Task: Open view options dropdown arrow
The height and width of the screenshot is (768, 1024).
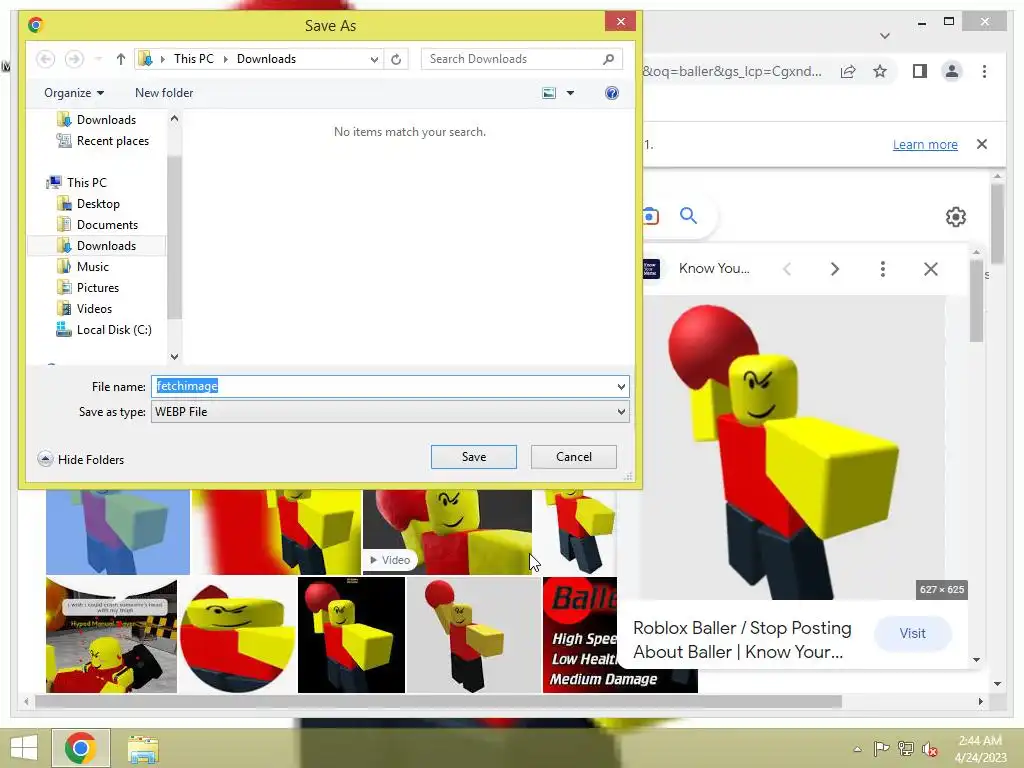Action: click(570, 93)
